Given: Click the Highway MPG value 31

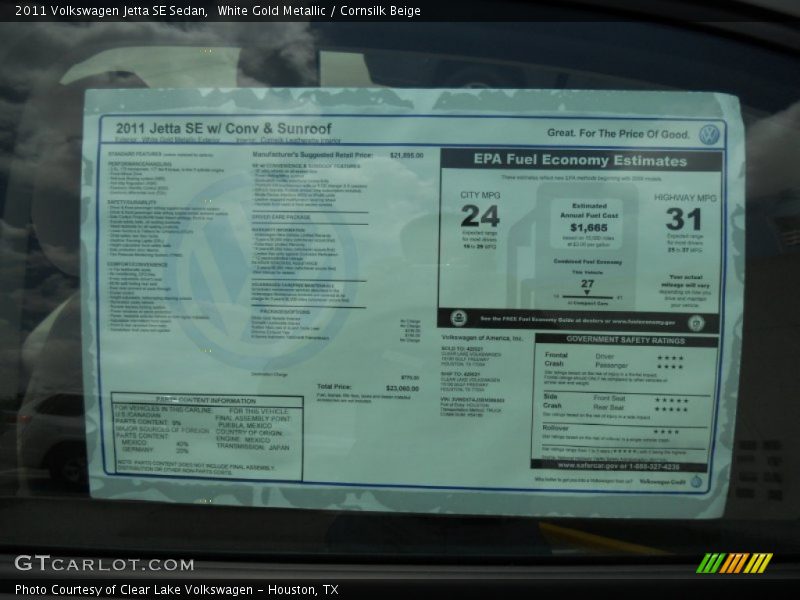Looking at the screenshot, I should point(684,219).
